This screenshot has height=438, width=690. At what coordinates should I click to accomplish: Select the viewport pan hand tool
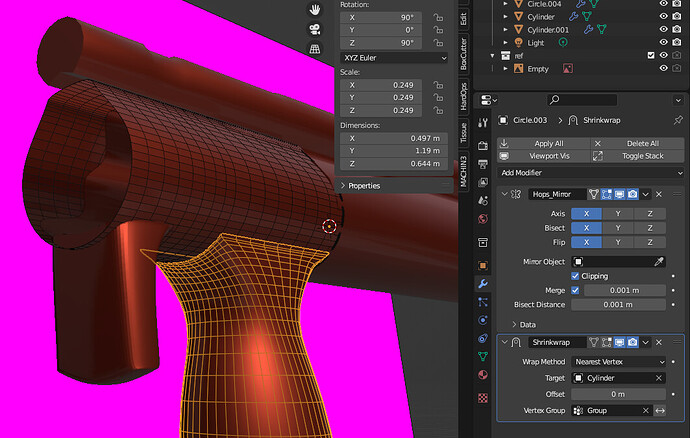(x=314, y=10)
